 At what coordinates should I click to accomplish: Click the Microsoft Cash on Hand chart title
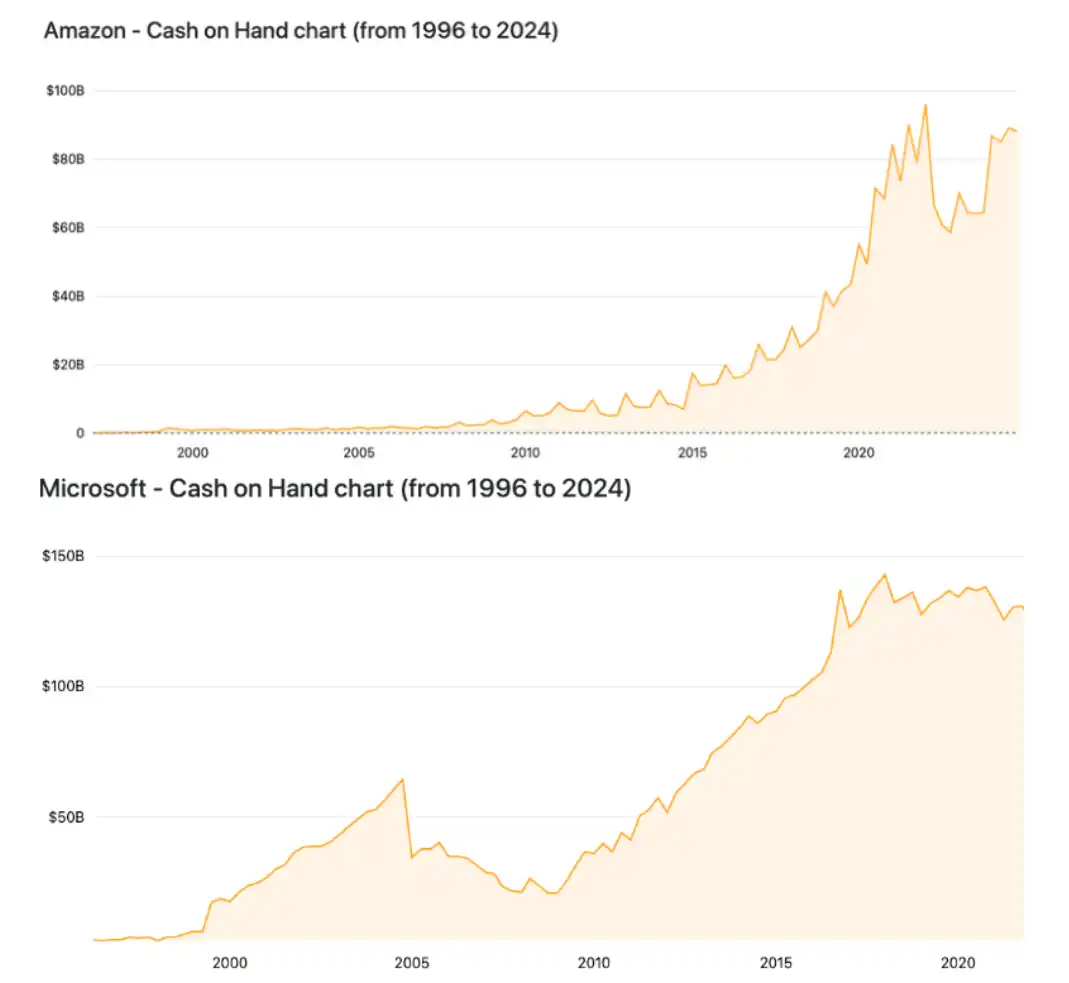(335, 490)
